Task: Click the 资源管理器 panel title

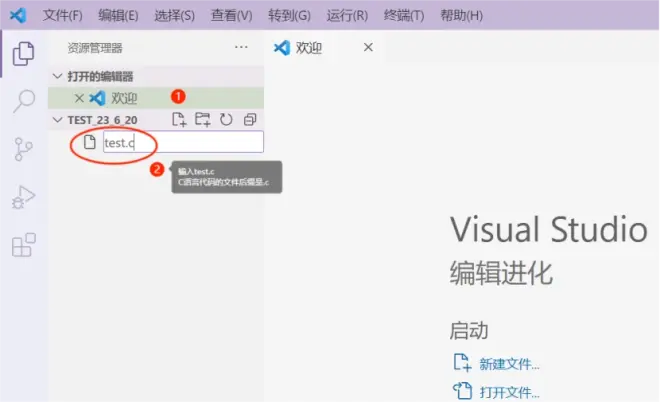Action: coord(95,48)
